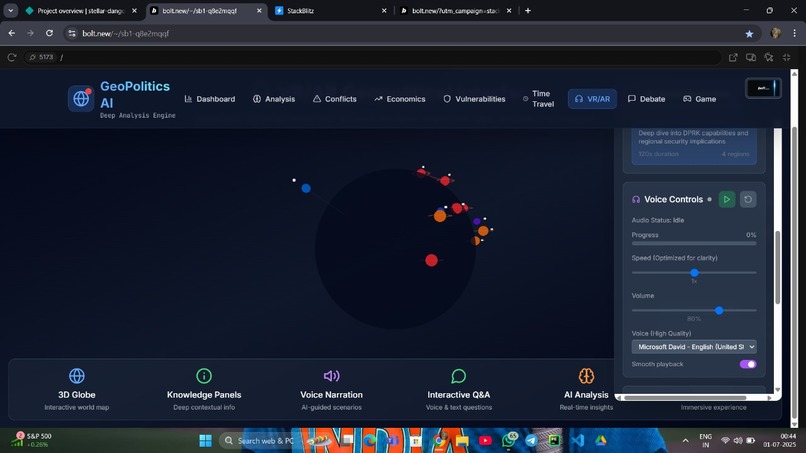Open the taskbar clock and date
This screenshot has height=453, width=806.
pyautogui.click(x=780, y=440)
